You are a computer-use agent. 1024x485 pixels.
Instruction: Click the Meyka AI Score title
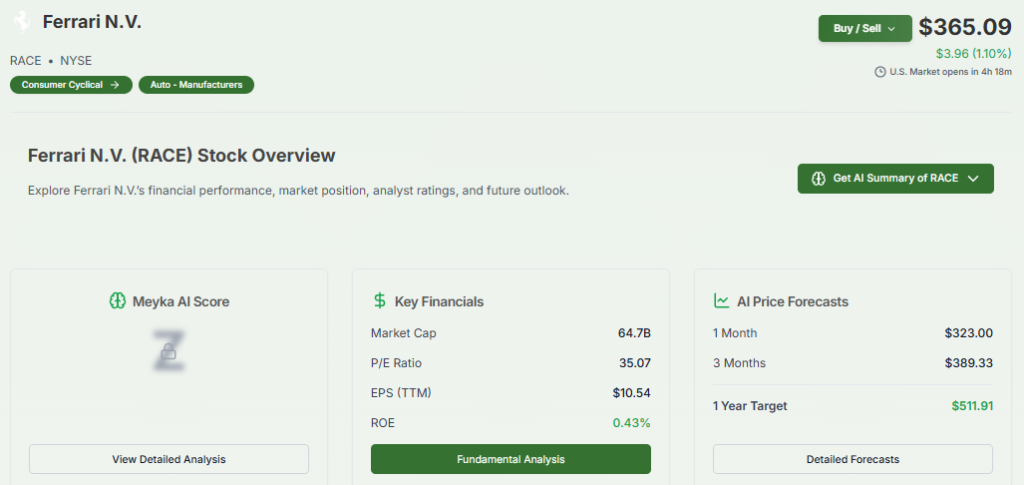181,302
